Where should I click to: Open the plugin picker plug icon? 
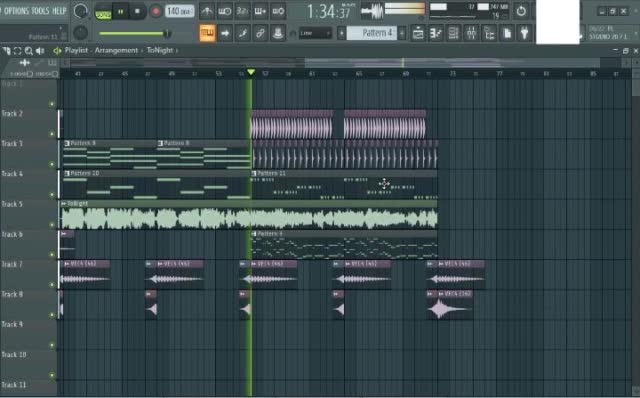pyautogui.click(x=524, y=33)
